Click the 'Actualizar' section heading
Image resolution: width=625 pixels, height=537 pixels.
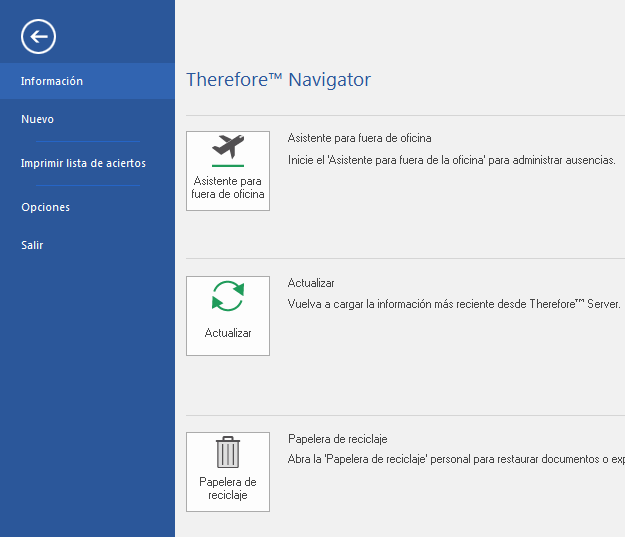pyautogui.click(x=311, y=283)
